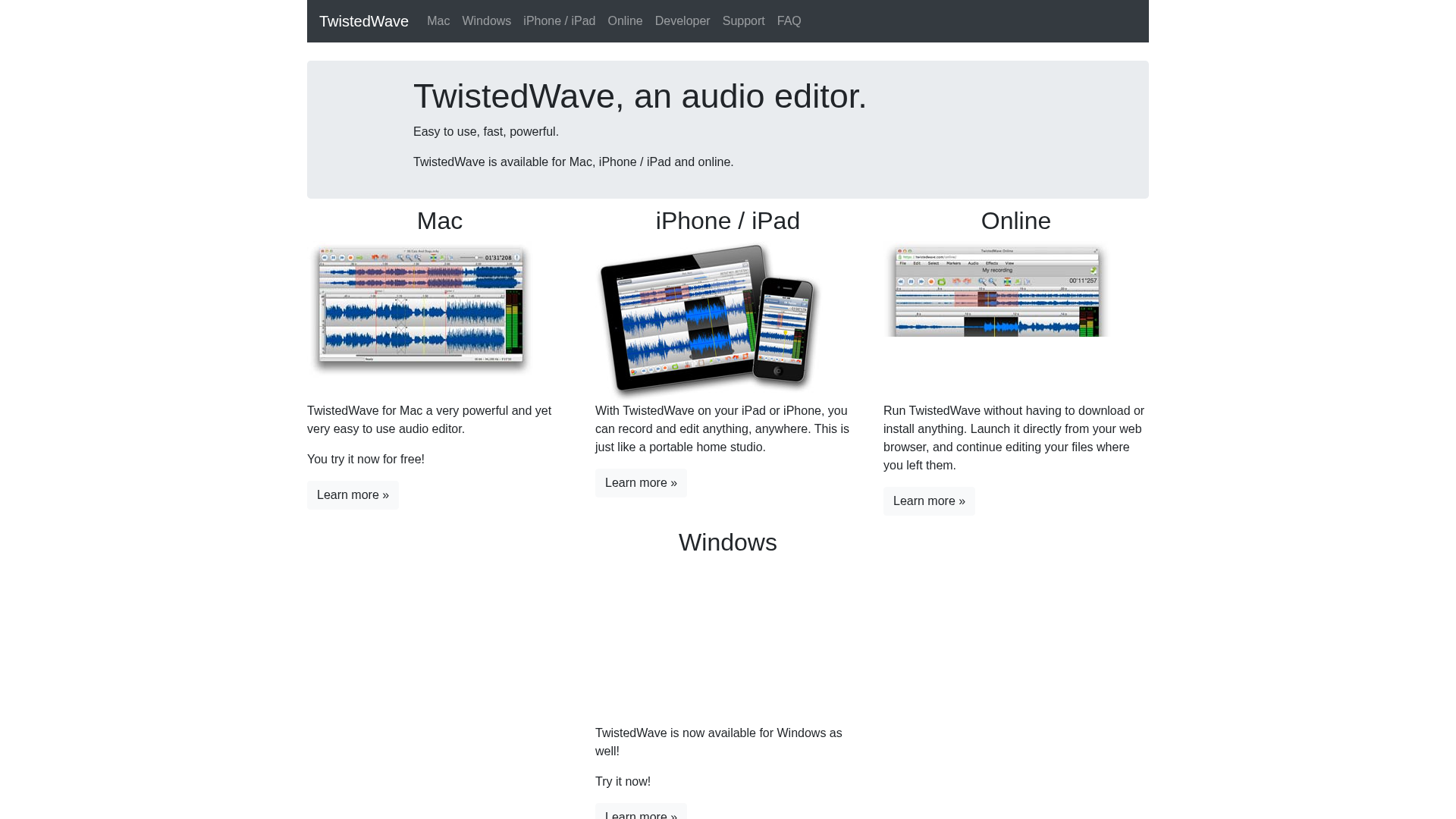Click the green loop icon in the Online toolbar
The image size is (1456, 819).
[941, 281]
